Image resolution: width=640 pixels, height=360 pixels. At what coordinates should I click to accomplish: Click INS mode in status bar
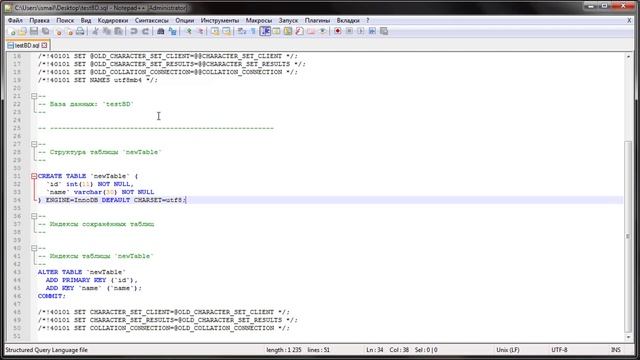point(616,350)
